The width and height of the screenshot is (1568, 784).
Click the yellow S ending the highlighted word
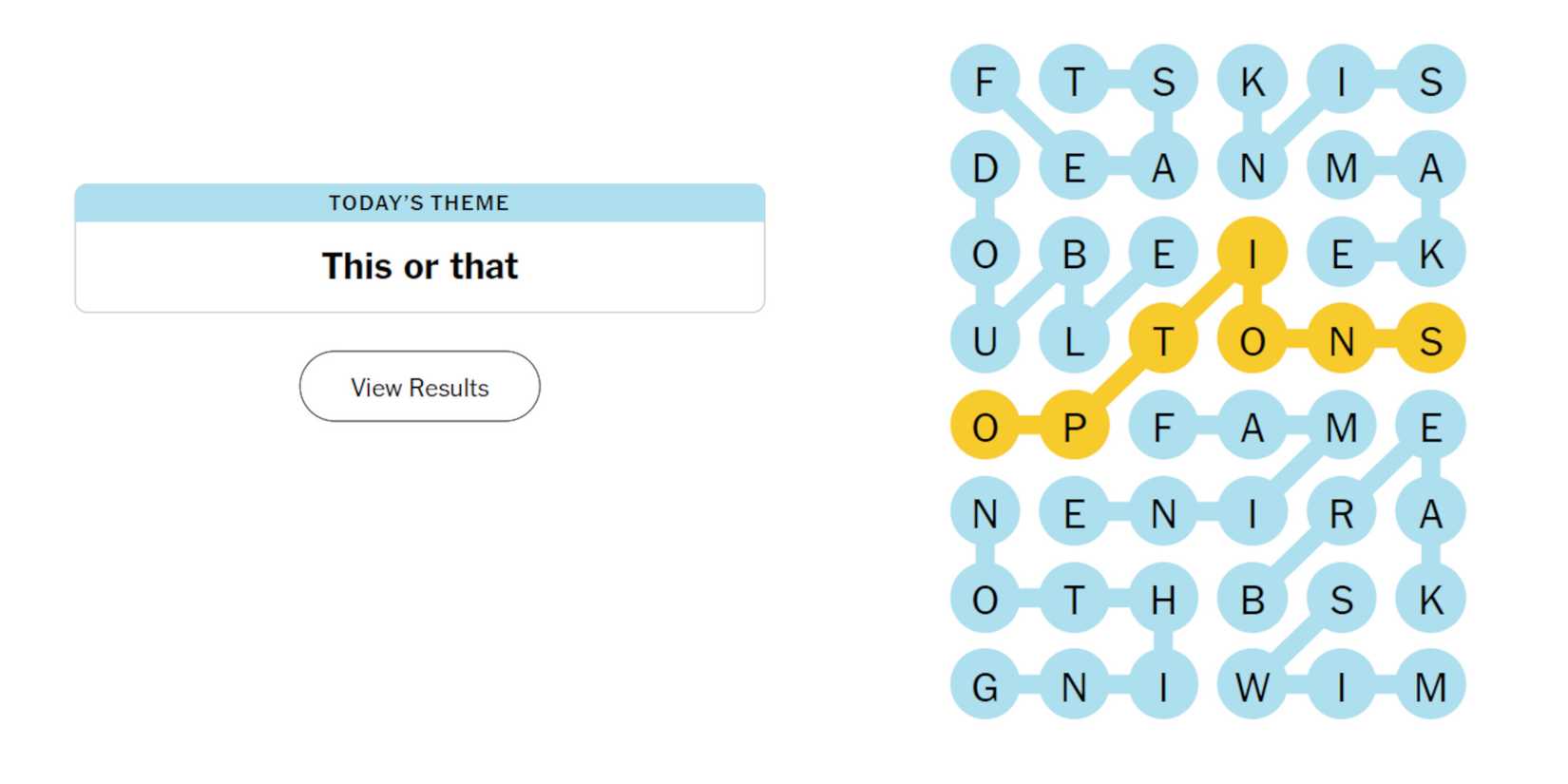[x=1432, y=340]
